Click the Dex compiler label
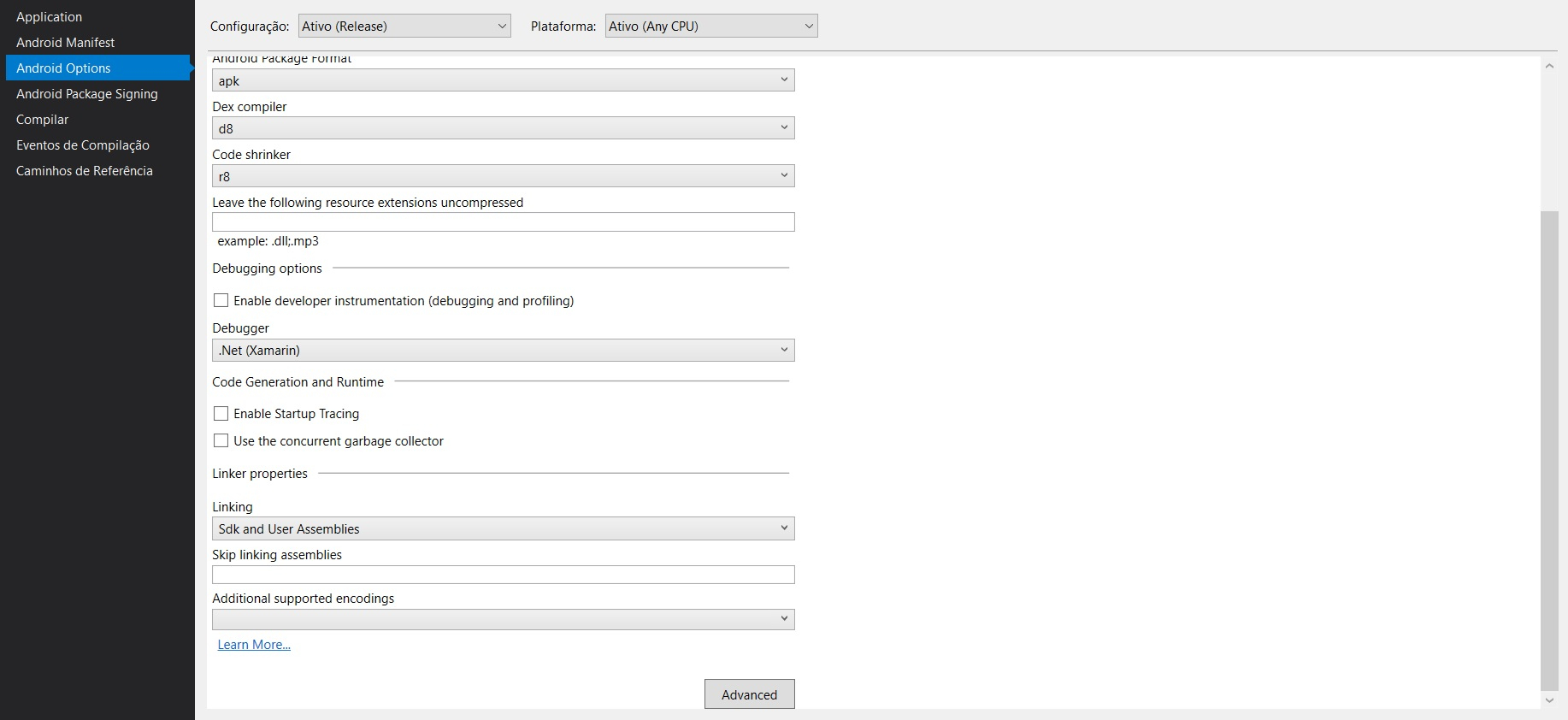 [250, 107]
